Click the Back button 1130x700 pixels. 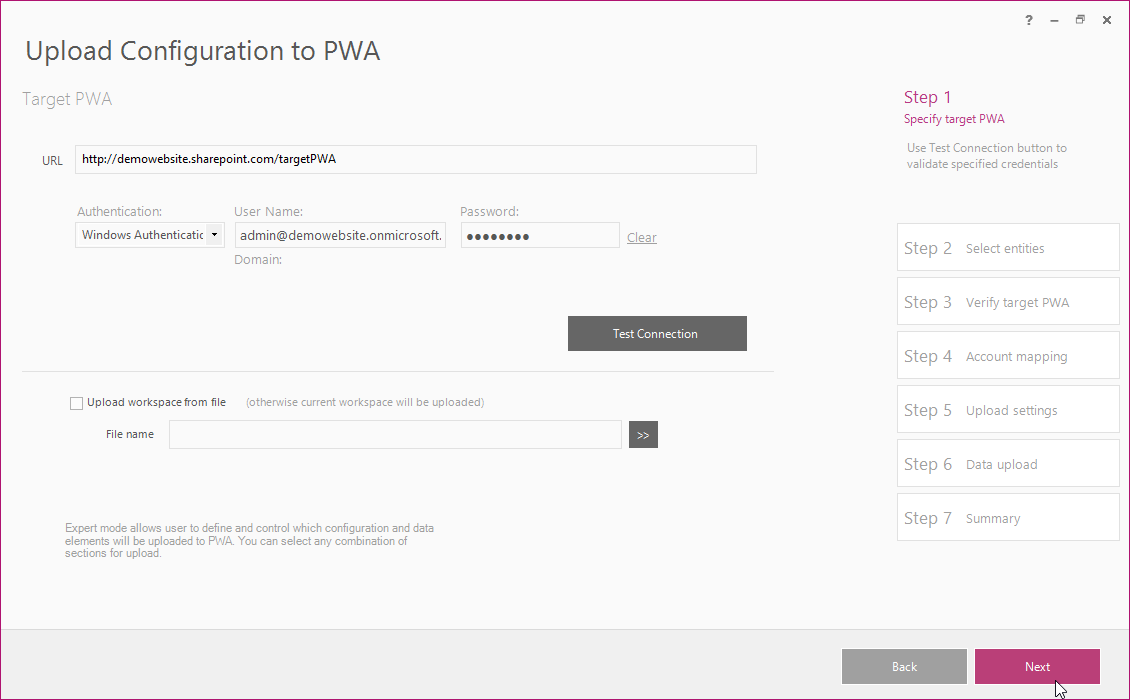point(904,667)
